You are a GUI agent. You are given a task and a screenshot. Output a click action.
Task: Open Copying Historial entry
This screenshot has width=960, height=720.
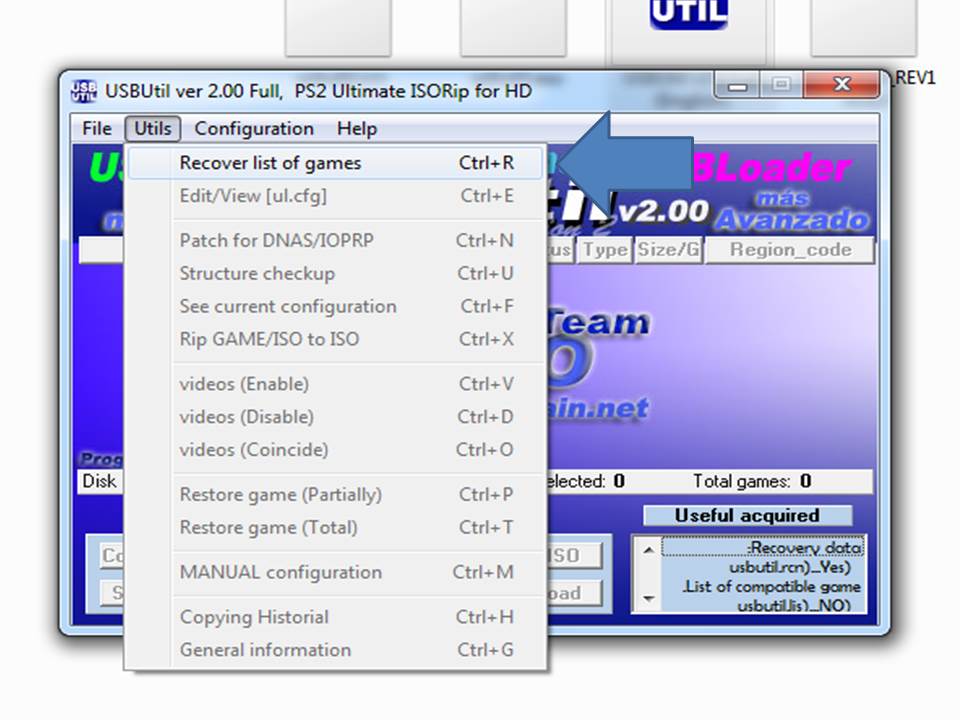(335, 617)
